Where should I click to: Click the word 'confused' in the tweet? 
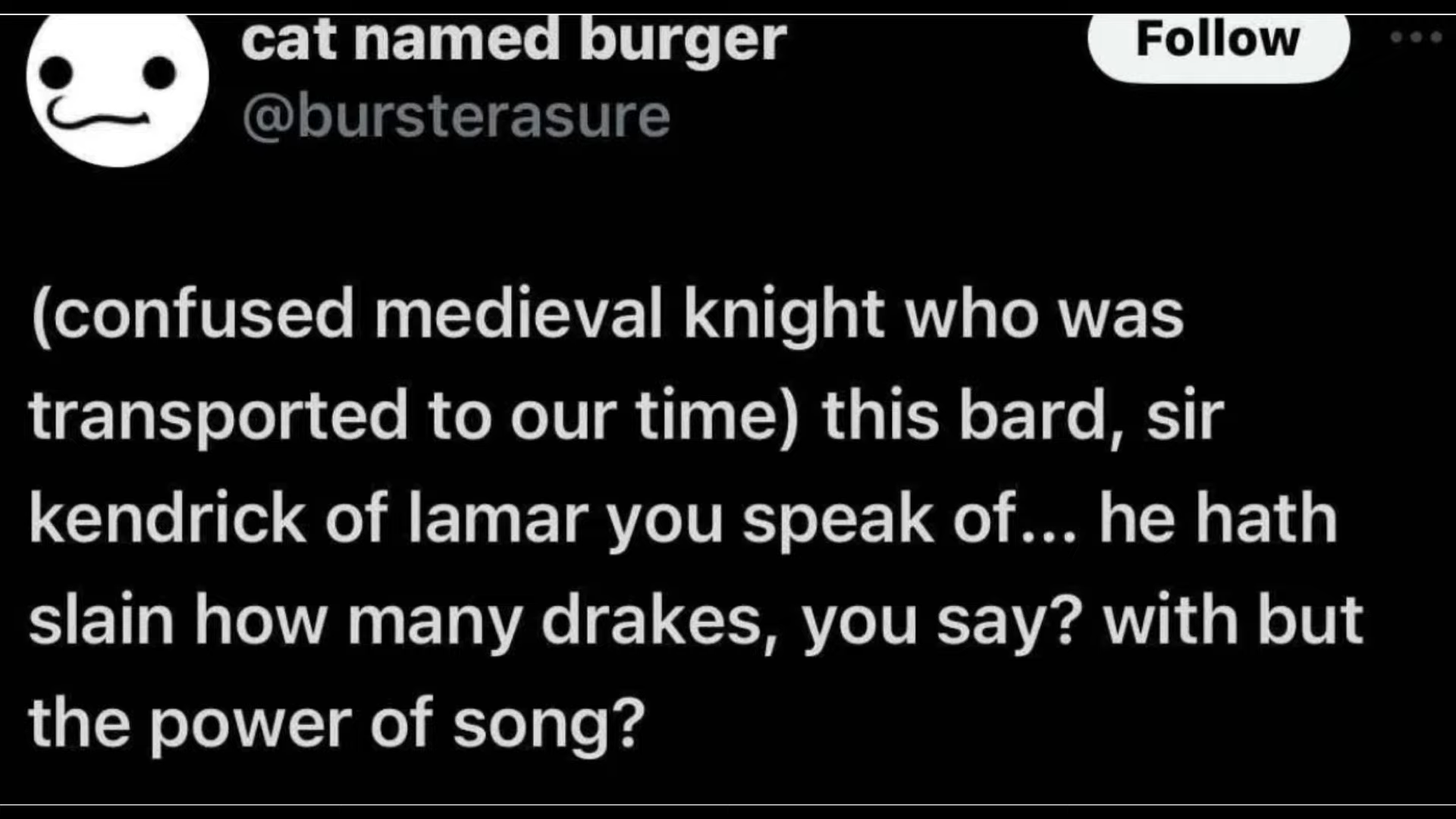click(194, 315)
